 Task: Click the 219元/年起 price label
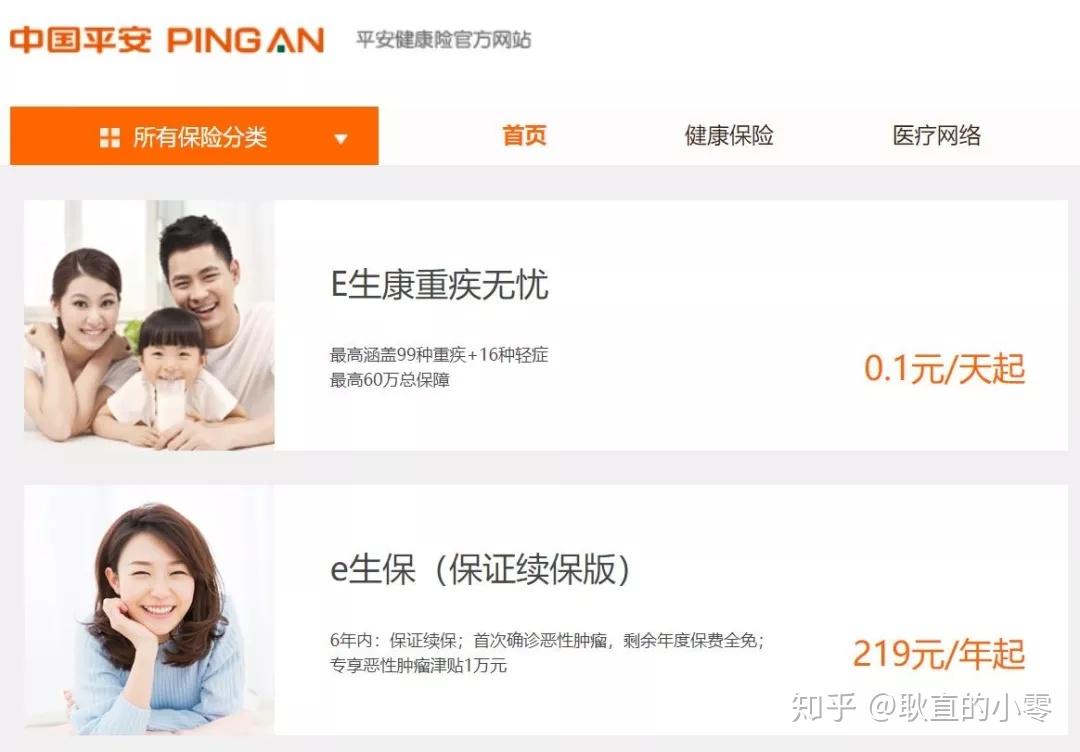coord(939,654)
